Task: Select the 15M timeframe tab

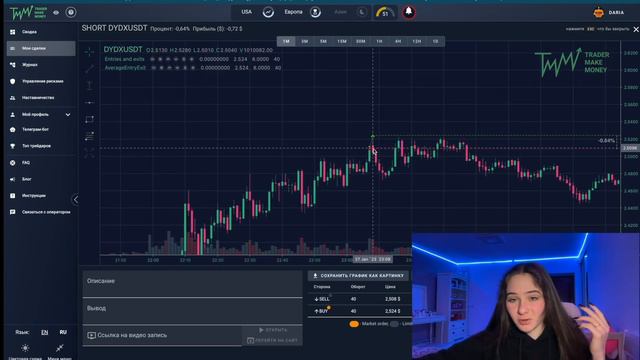Action: [342, 41]
